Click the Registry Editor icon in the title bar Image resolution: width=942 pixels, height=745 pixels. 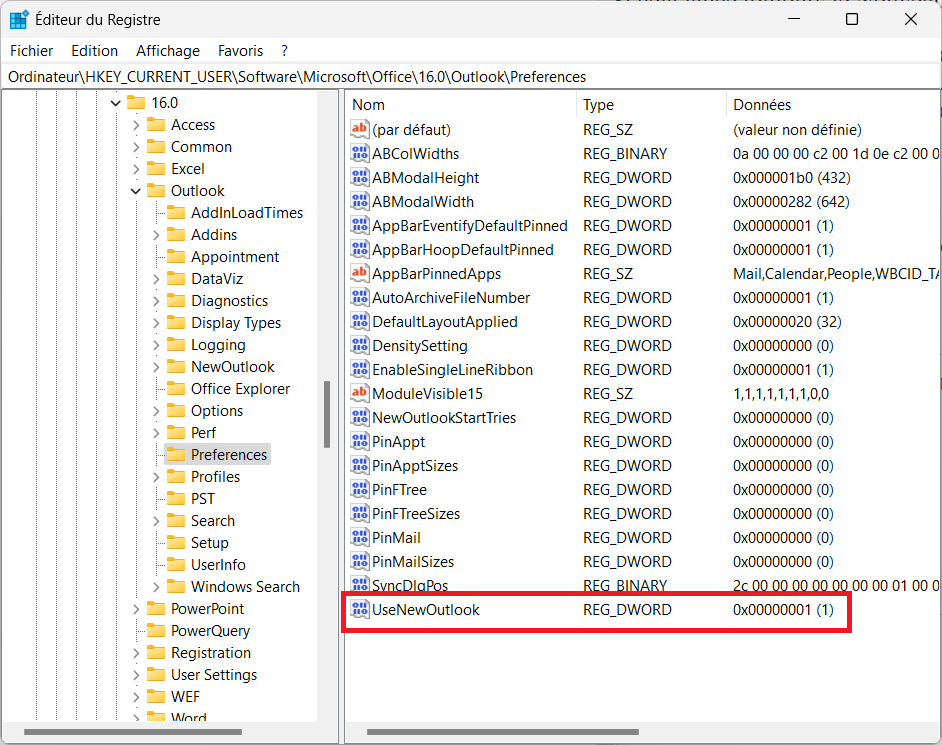point(18,18)
